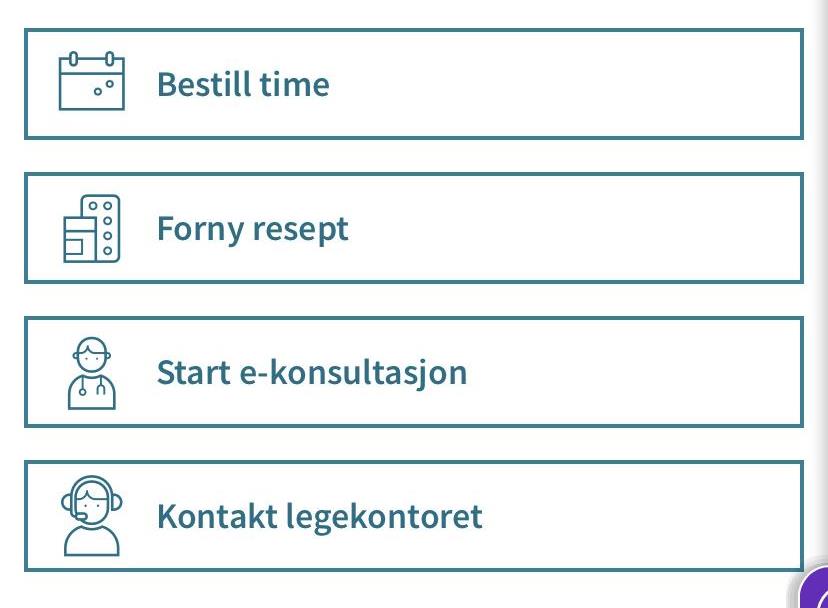The width and height of the screenshot is (828, 608).
Task: Select the 'Start e-konsultasjon' text label
Action: pyautogui.click(x=312, y=373)
